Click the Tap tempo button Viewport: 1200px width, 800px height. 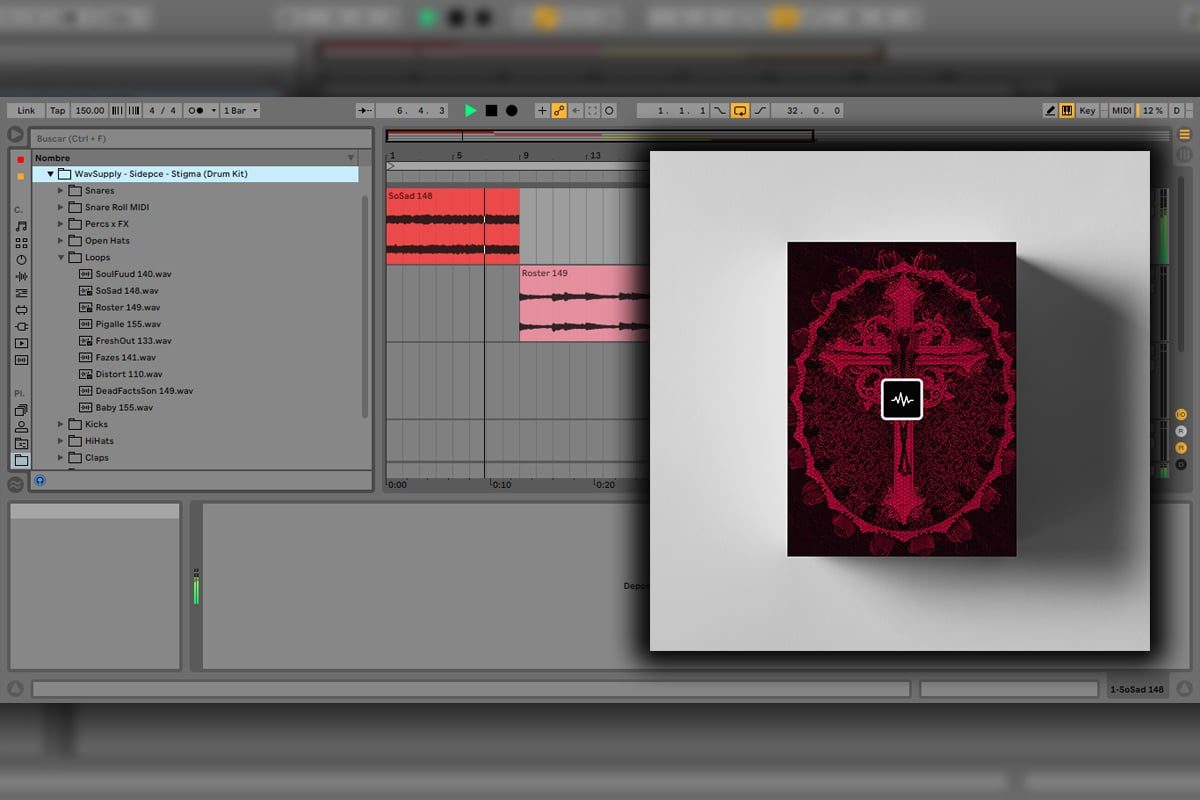[x=58, y=110]
